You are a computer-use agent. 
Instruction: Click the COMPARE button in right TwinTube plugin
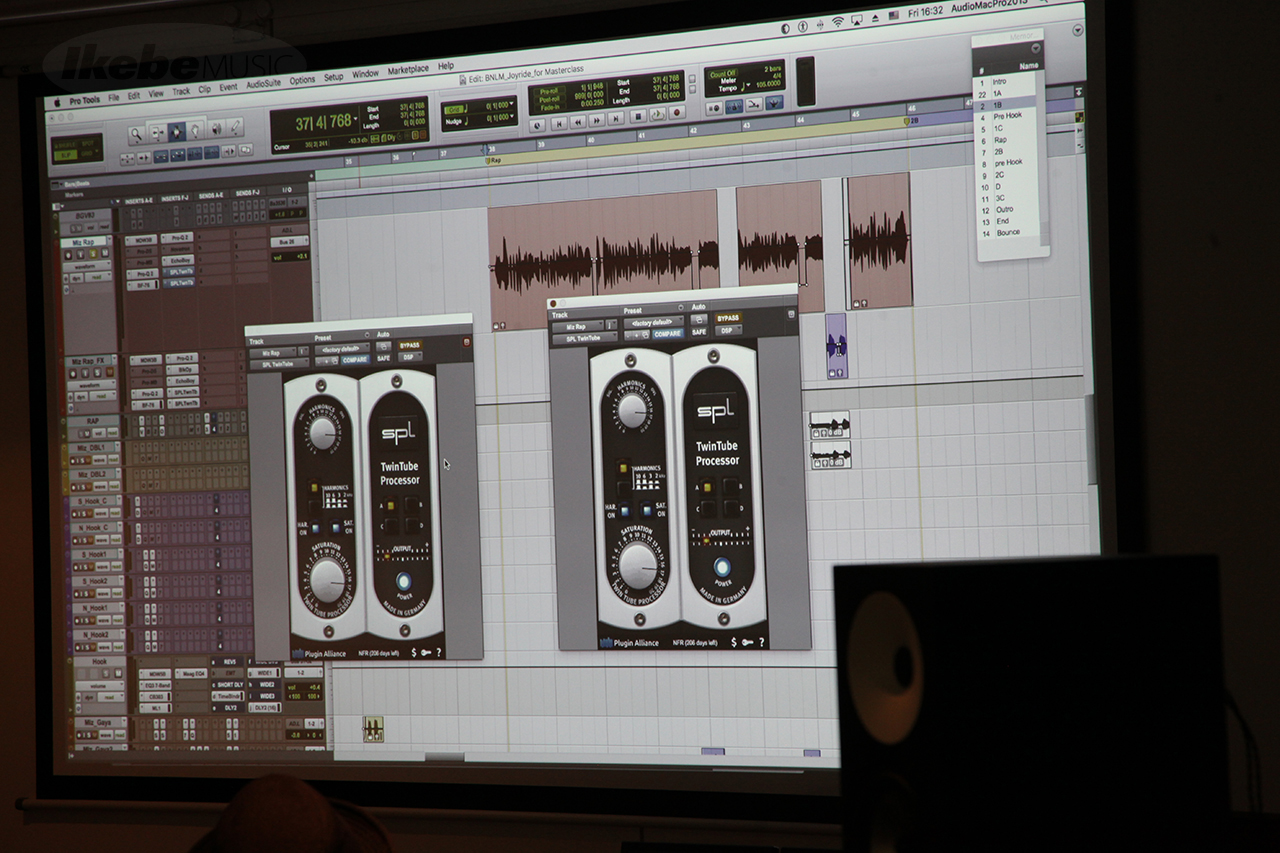click(x=668, y=333)
